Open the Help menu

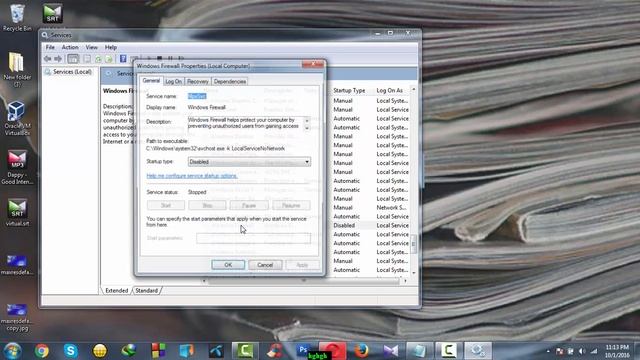(111, 47)
